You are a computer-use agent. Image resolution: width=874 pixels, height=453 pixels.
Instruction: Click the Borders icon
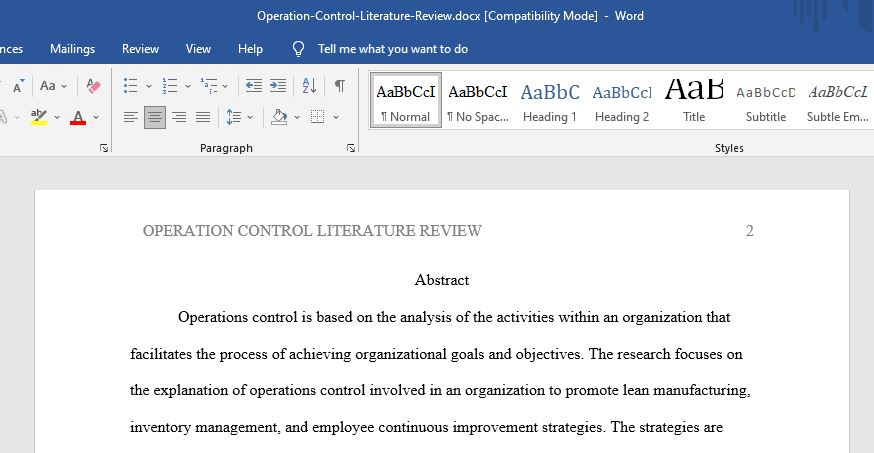[318, 117]
